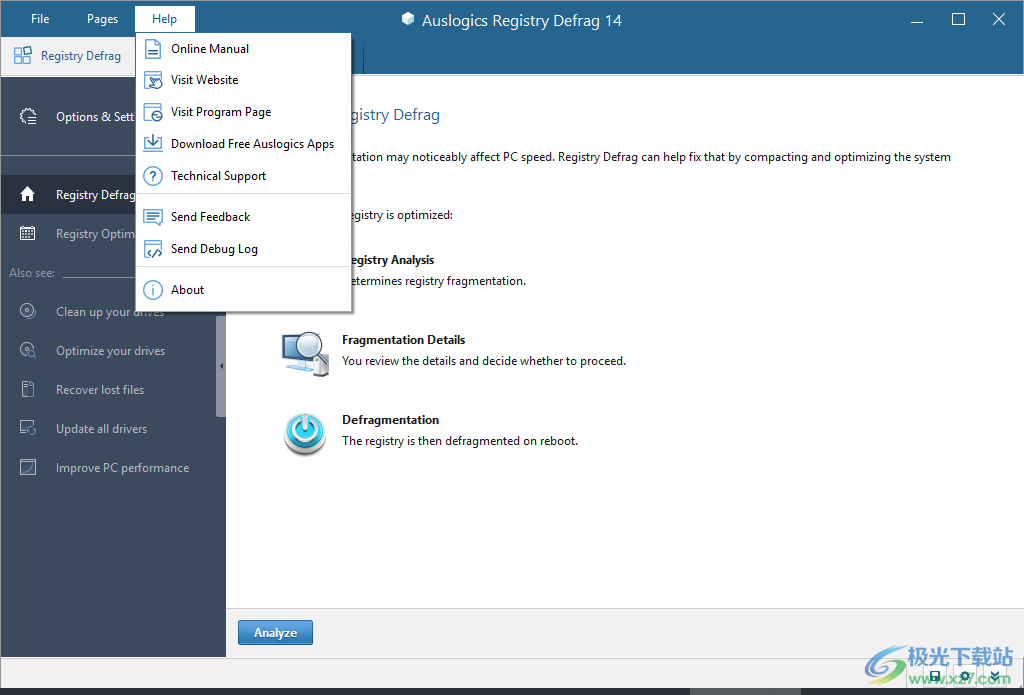Click the gear icon in status bar
The height and width of the screenshot is (695, 1024).
coord(965,676)
